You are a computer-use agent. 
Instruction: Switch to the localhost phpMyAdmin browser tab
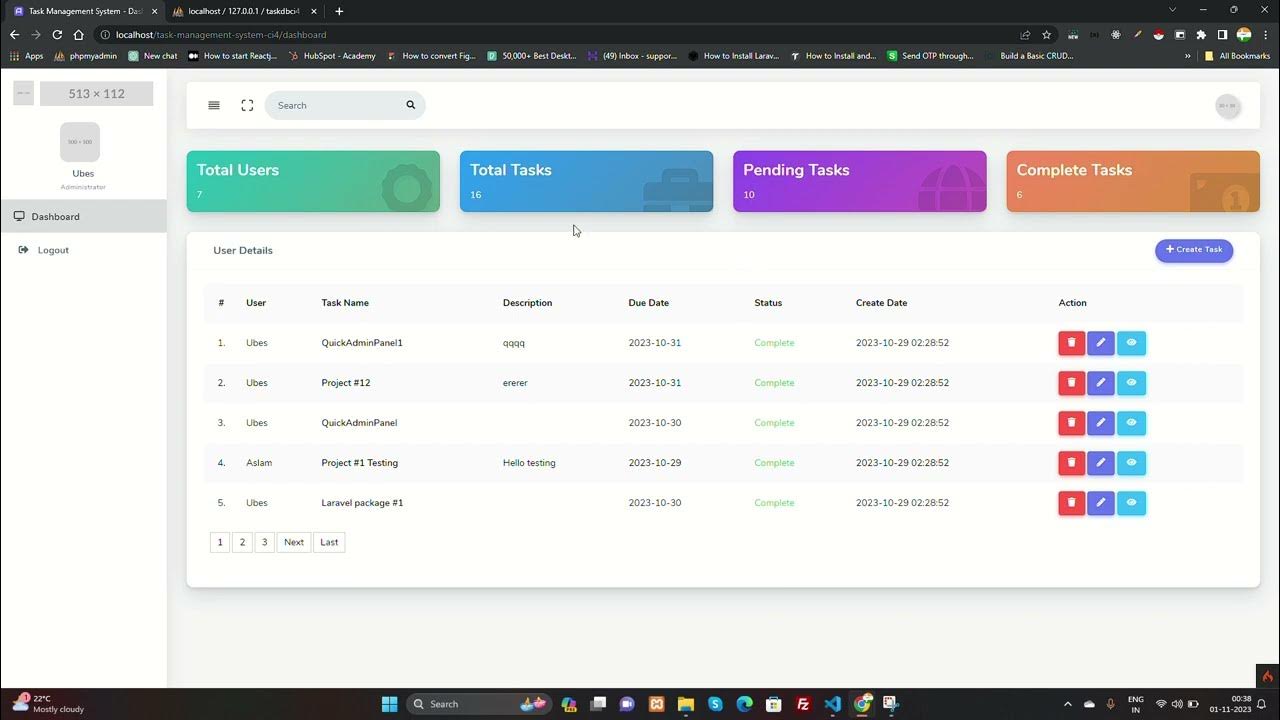(x=243, y=11)
